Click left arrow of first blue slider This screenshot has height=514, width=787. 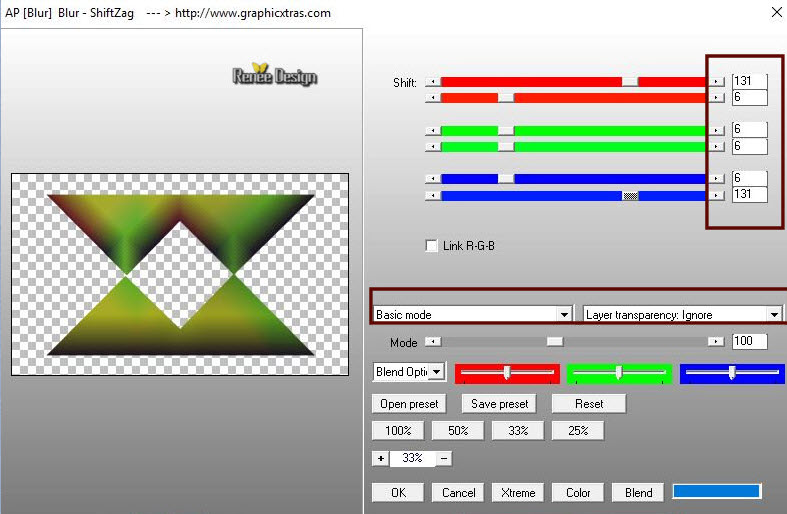433,179
